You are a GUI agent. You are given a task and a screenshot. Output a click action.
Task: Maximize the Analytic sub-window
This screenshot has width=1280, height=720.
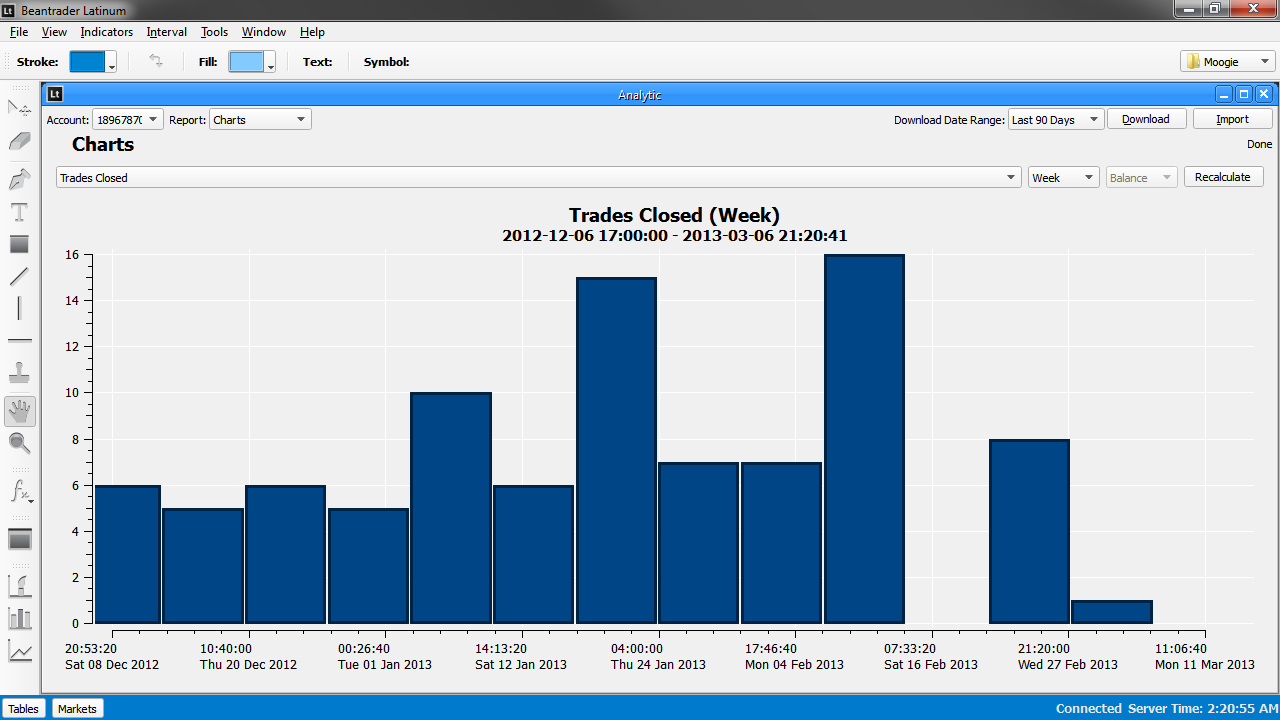(1244, 94)
